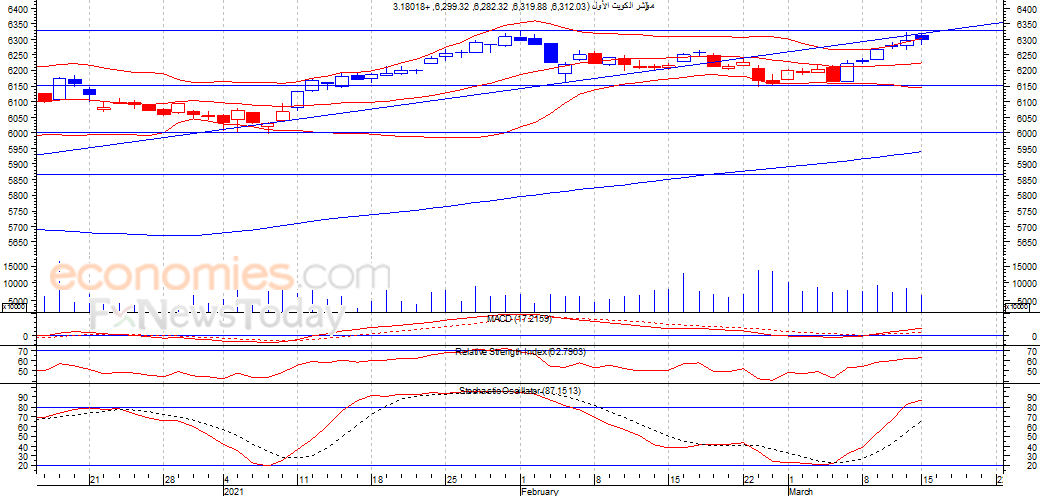This screenshot has height=496, width=1040.
Task: Click the date 21 tick on time axis
Action: (95, 480)
